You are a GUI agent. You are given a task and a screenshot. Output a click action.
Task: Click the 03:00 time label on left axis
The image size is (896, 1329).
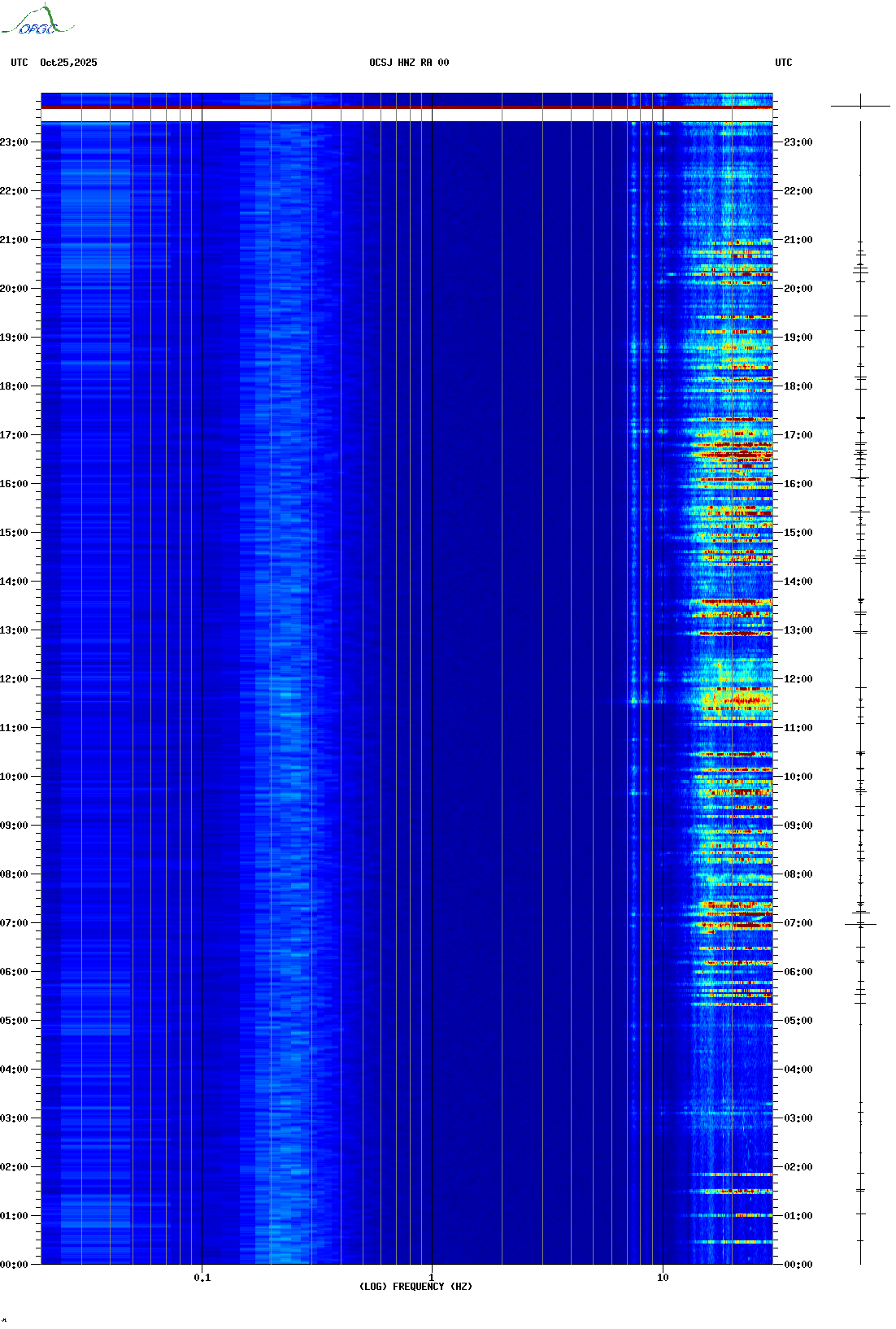pyautogui.click(x=15, y=1118)
